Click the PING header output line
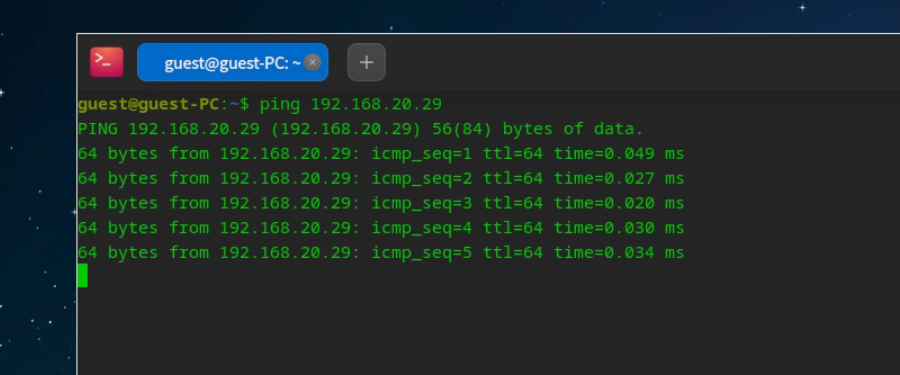900x375 pixels. [360, 129]
